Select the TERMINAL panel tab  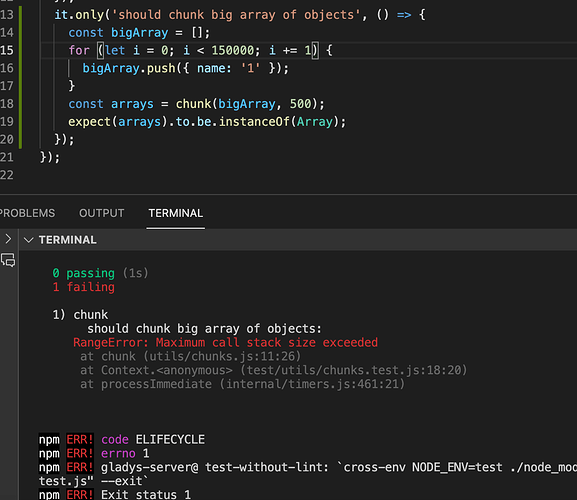[176, 213]
